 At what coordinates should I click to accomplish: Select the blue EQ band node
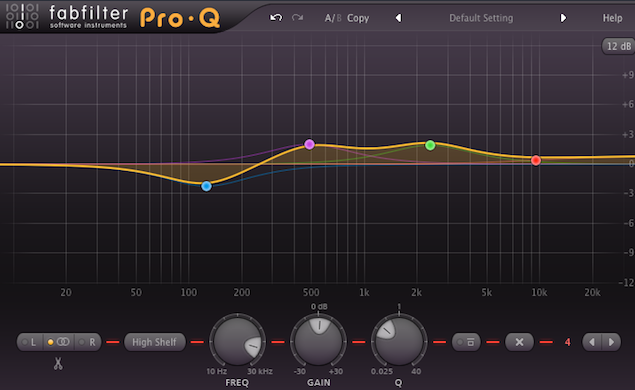(x=207, y=186)
